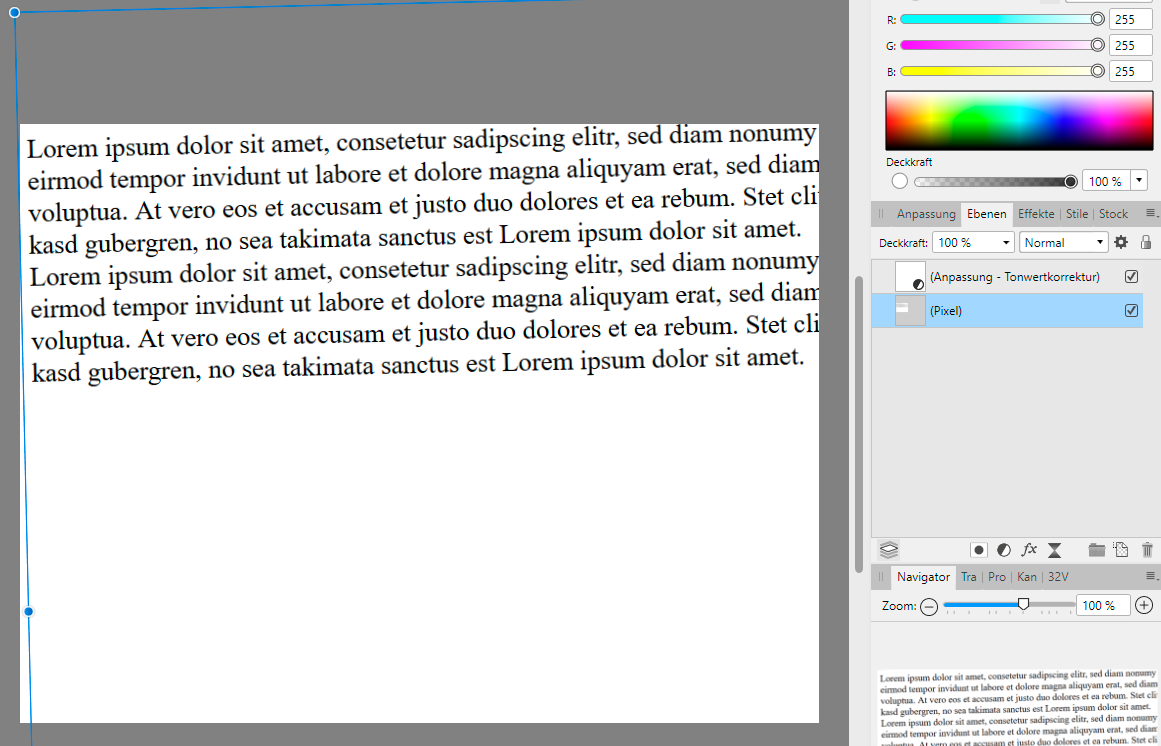Group layers with the folder icon
This screenshot has width=1161, height=746.
1096,549
